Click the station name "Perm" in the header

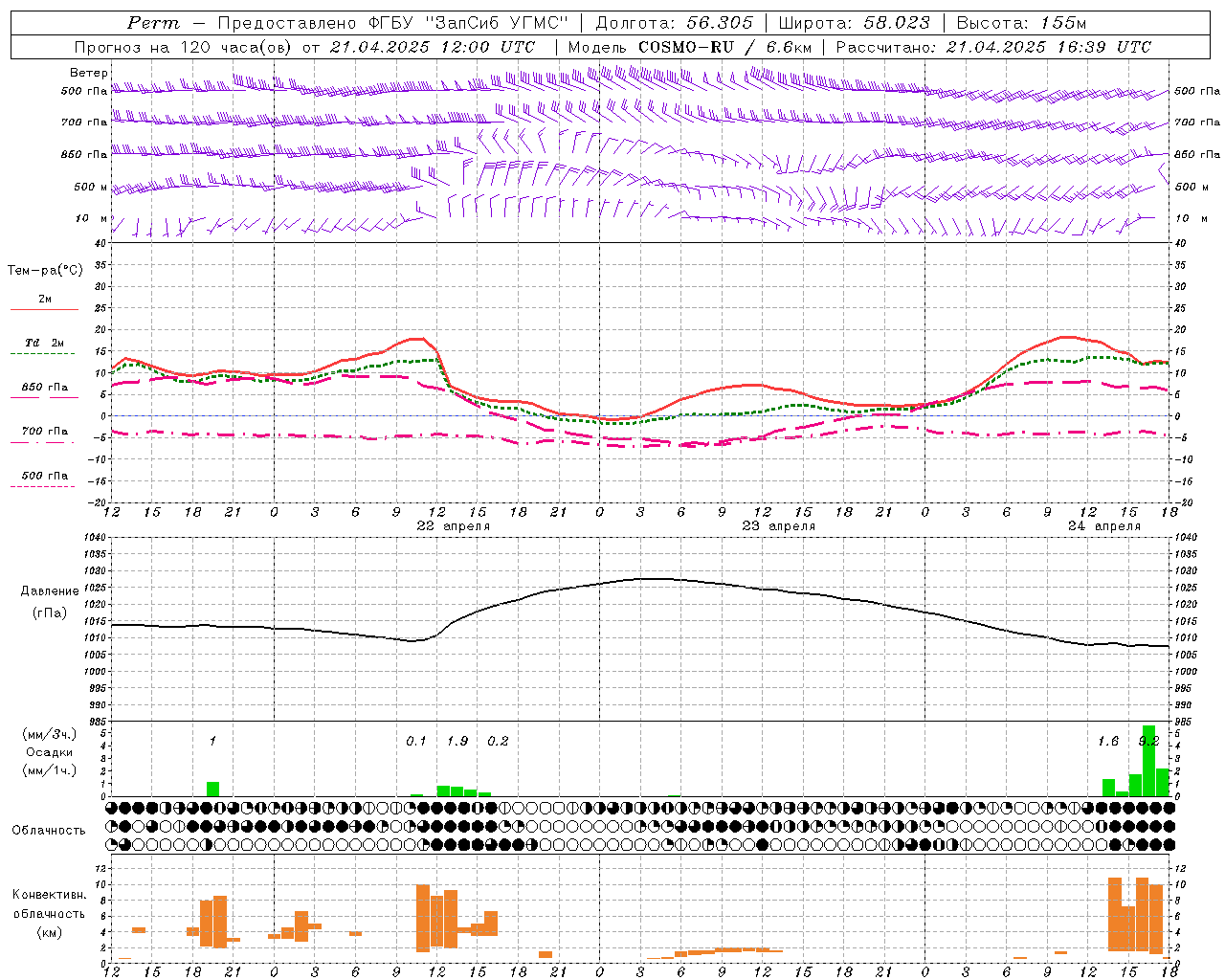(153, 23)
